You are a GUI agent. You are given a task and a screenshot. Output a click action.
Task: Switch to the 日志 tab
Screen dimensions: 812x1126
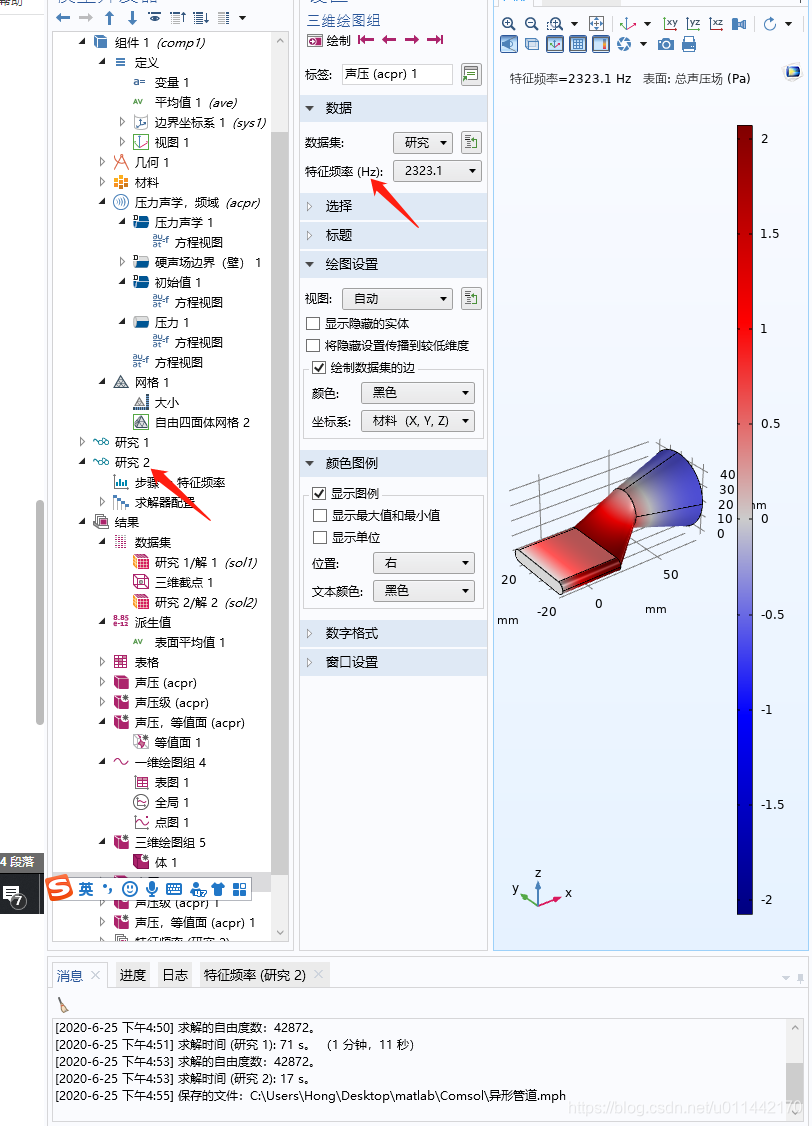point(174,975)
